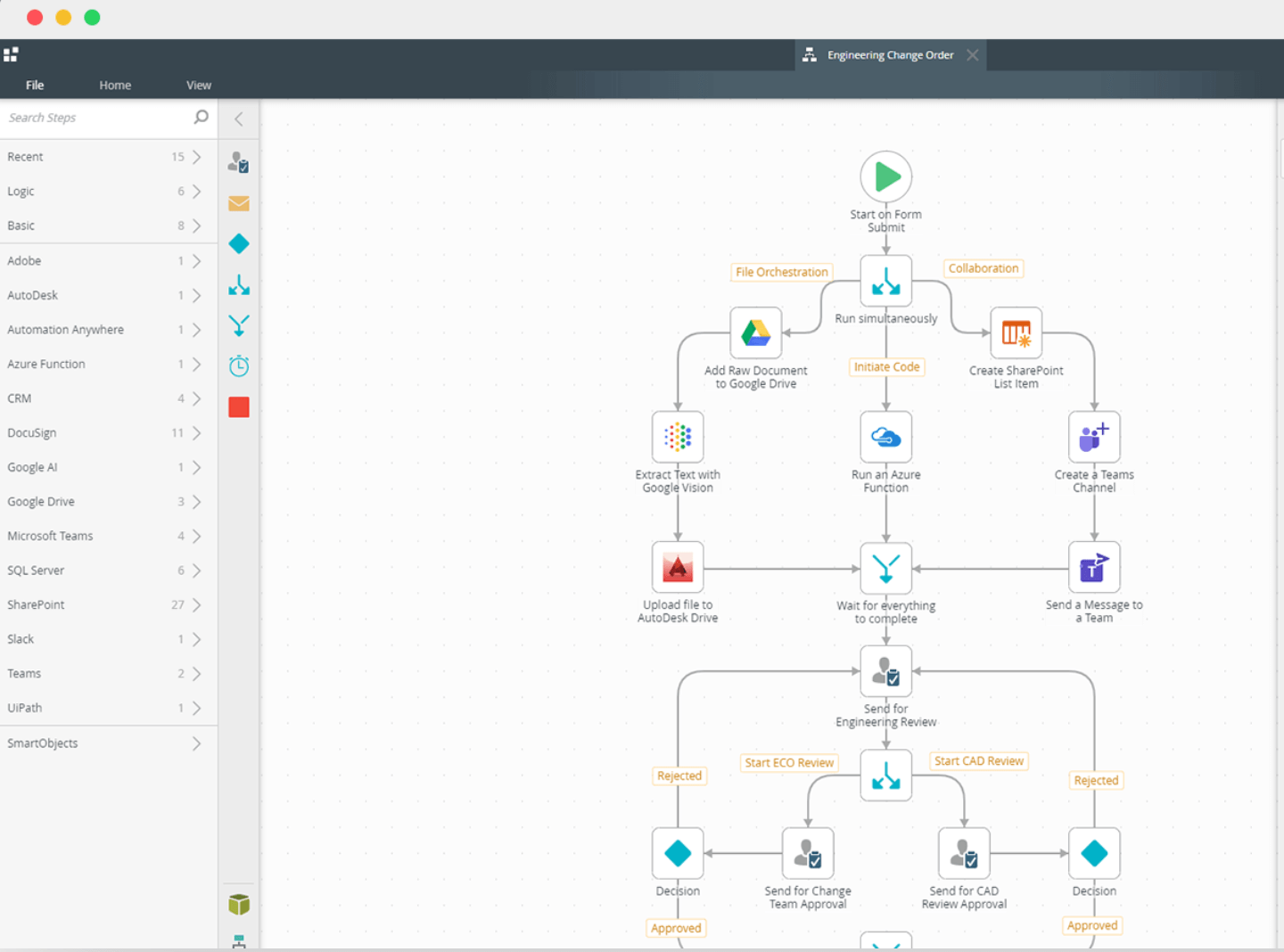Select the Extract Text with Google Vision node

point(678,437)
